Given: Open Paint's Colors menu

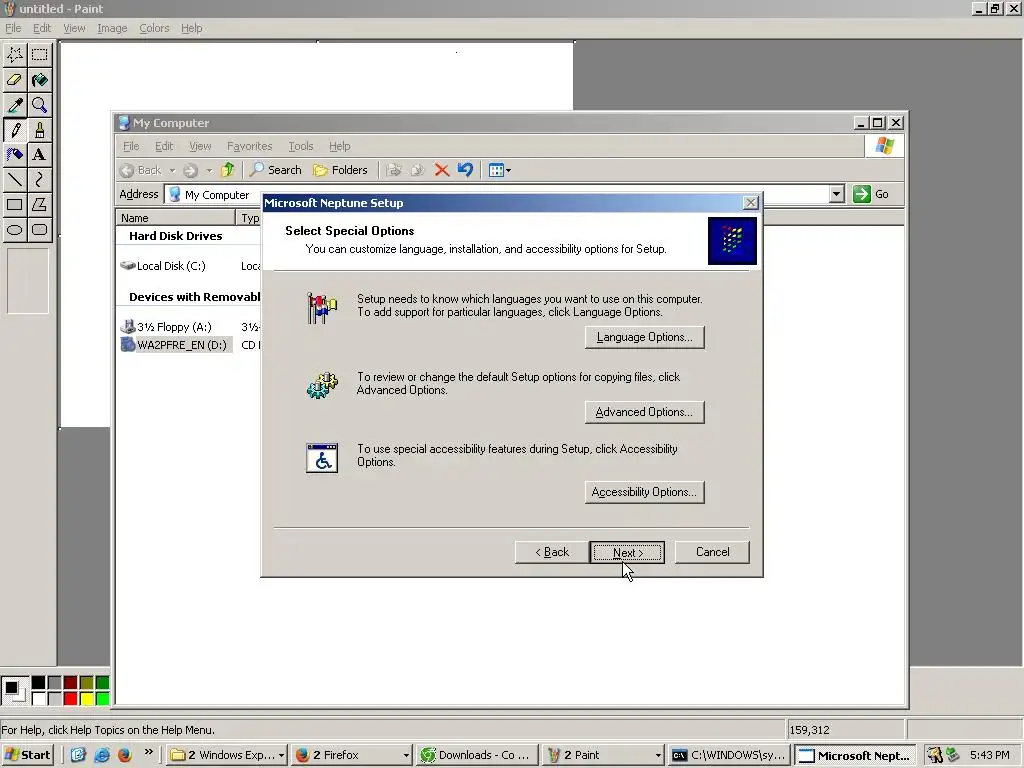Looking at the screenshot, I should pyautogui.click(x=154, y=28).
